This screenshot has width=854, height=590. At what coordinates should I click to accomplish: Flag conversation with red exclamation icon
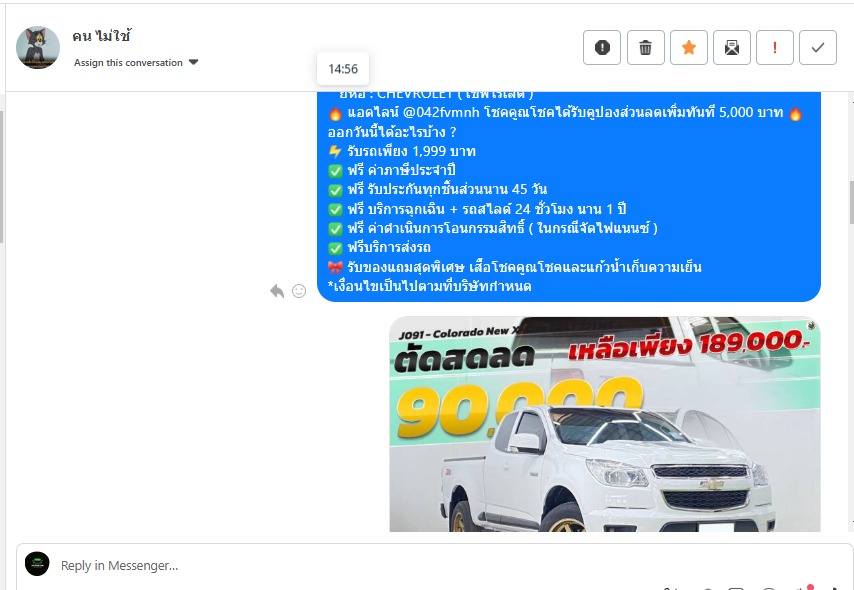pyautogui.click(x=774, y=47)
